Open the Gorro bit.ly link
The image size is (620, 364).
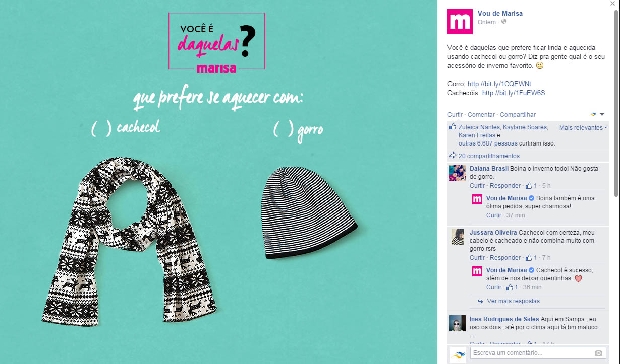coord(499,84)
